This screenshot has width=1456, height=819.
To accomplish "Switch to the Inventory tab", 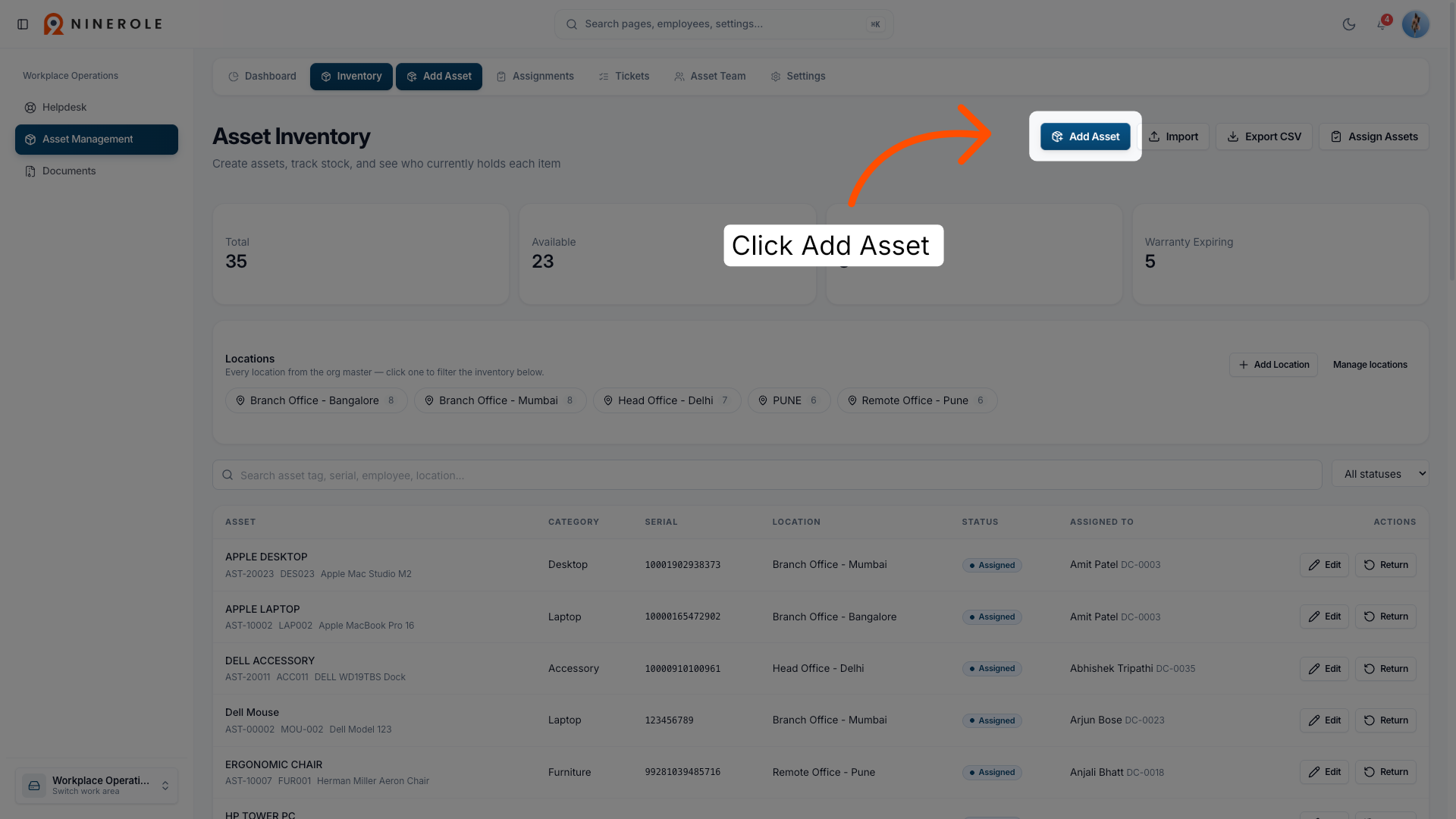I will click(x=351, y=77).
